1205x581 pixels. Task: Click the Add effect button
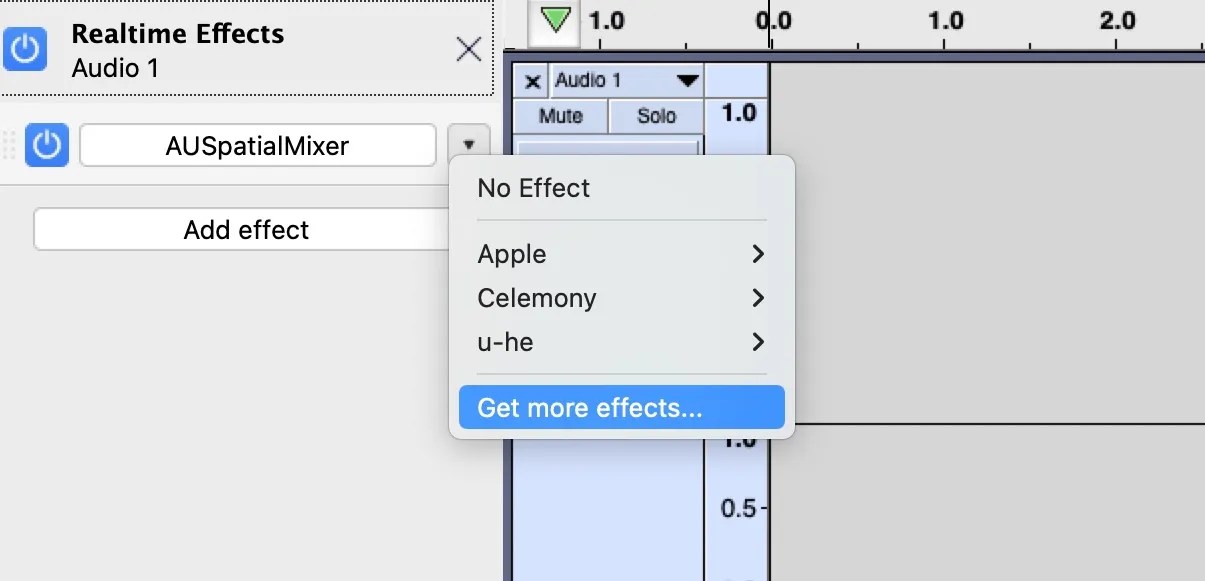[245, 229]
